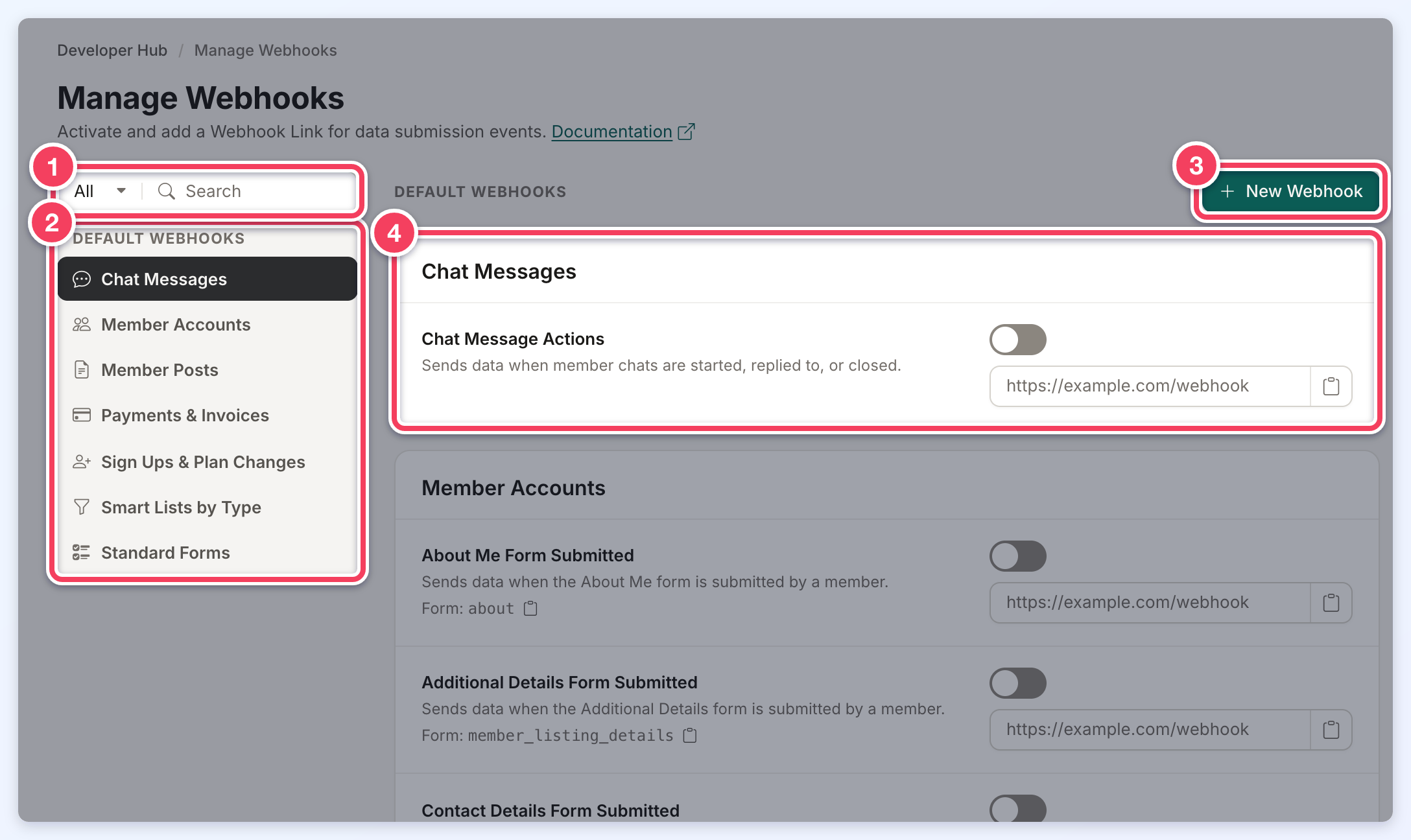Screen dimensions: 1411x840
Task: Click the Member Posts document icon
Action: click(82, 369)
